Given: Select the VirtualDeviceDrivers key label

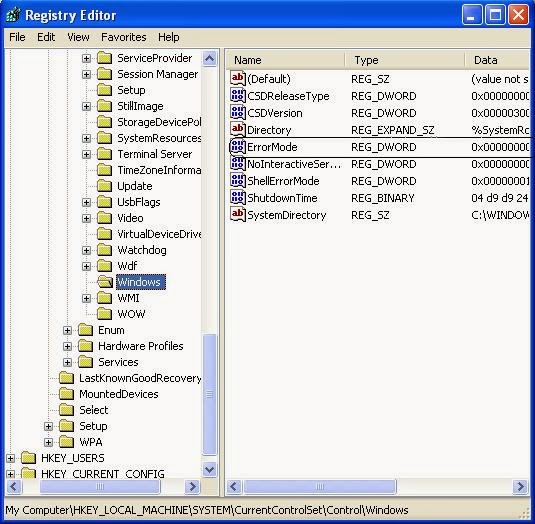Looking at the screenshot, I should (x=159, y=234).
